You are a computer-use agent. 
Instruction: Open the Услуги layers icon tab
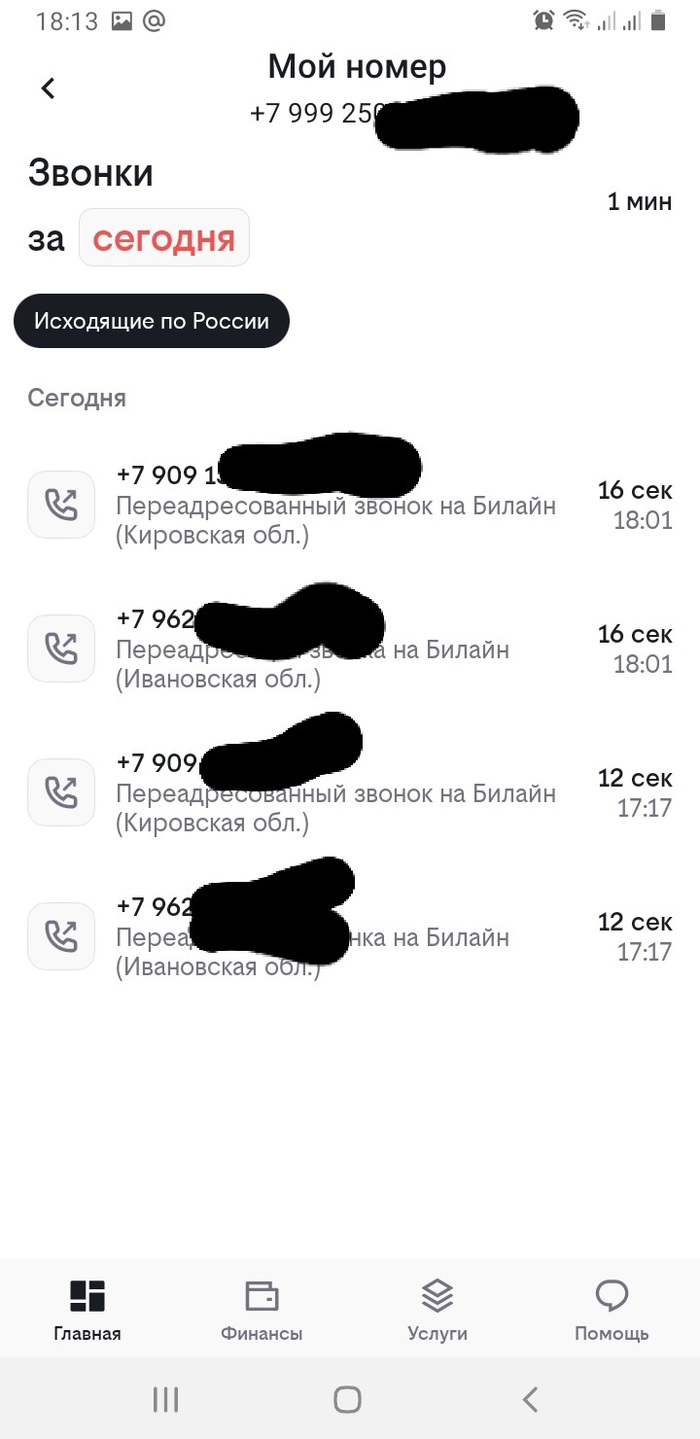click(437, 1310)
